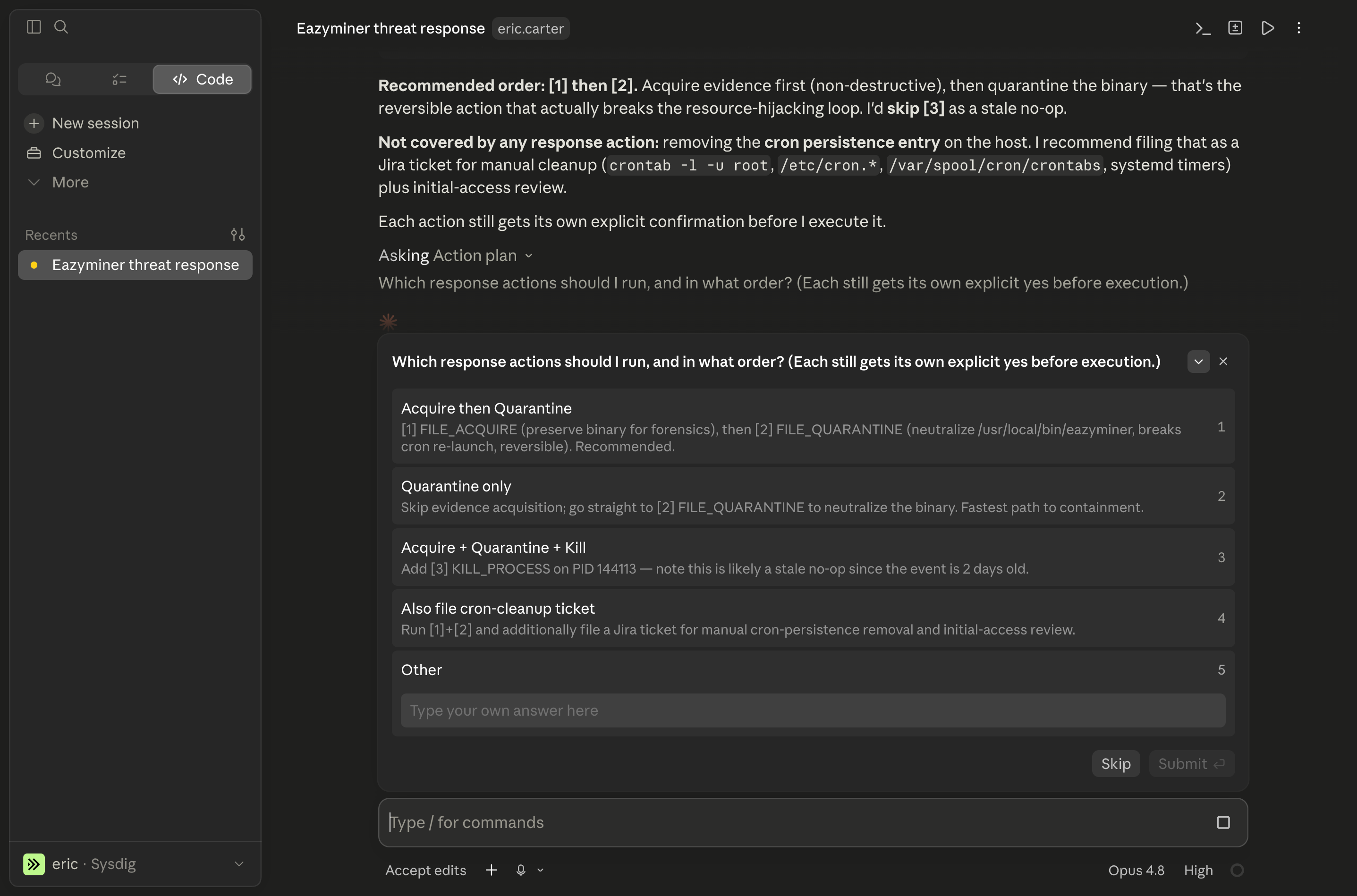Click the /etc/cron.* code snippet
This screenshot has height=896, width=1357.
(828, 165)
